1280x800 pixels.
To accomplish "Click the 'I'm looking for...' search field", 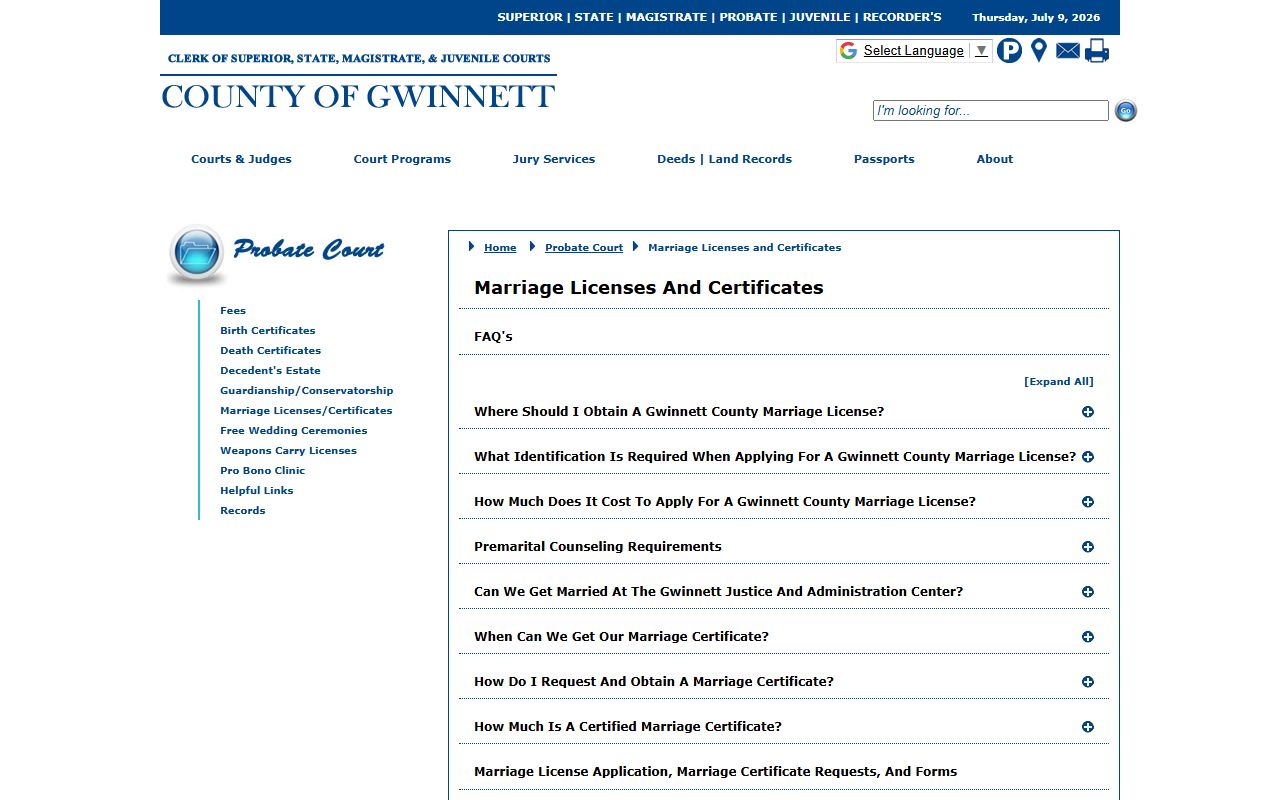I will coord(991,111).
